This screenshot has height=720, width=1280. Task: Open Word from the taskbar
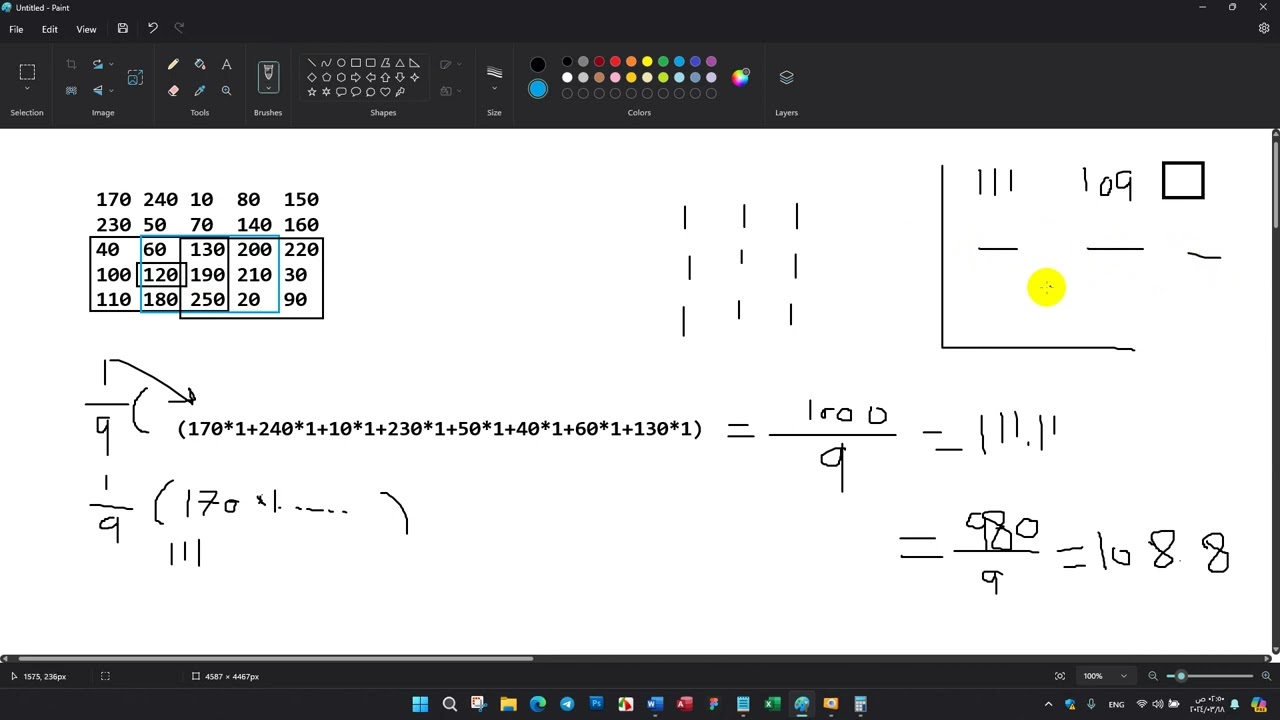[655, 704]
